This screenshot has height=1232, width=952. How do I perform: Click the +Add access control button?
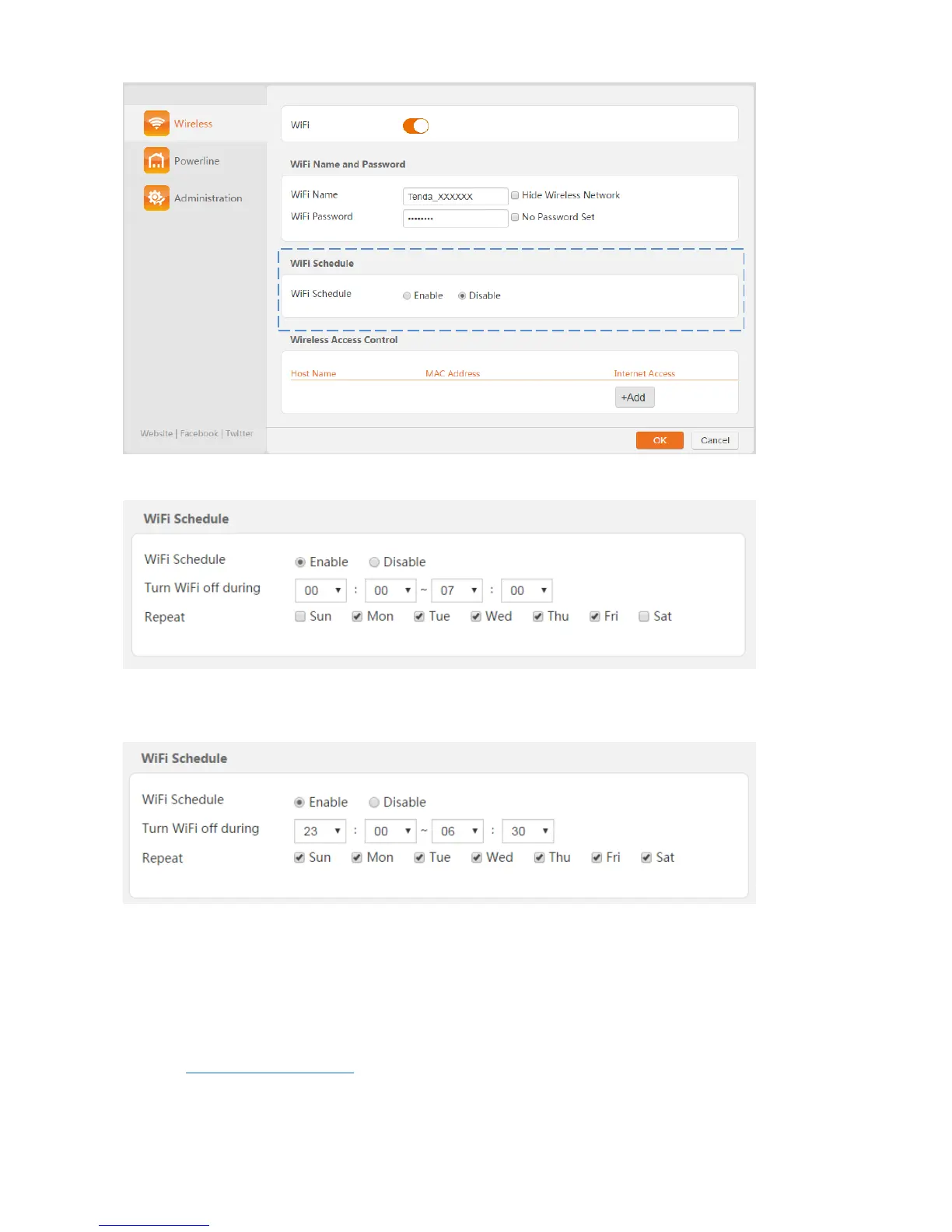[x=635, y=397]
